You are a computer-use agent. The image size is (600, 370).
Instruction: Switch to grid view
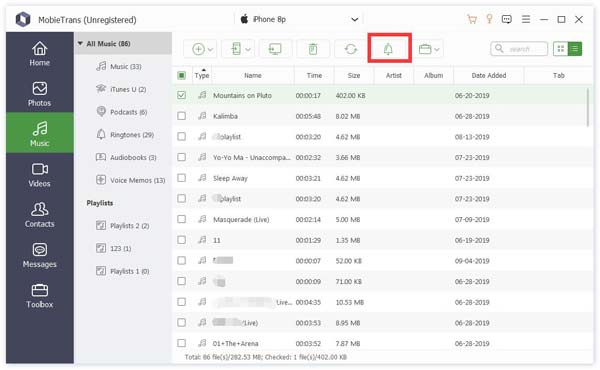point(561,49)
